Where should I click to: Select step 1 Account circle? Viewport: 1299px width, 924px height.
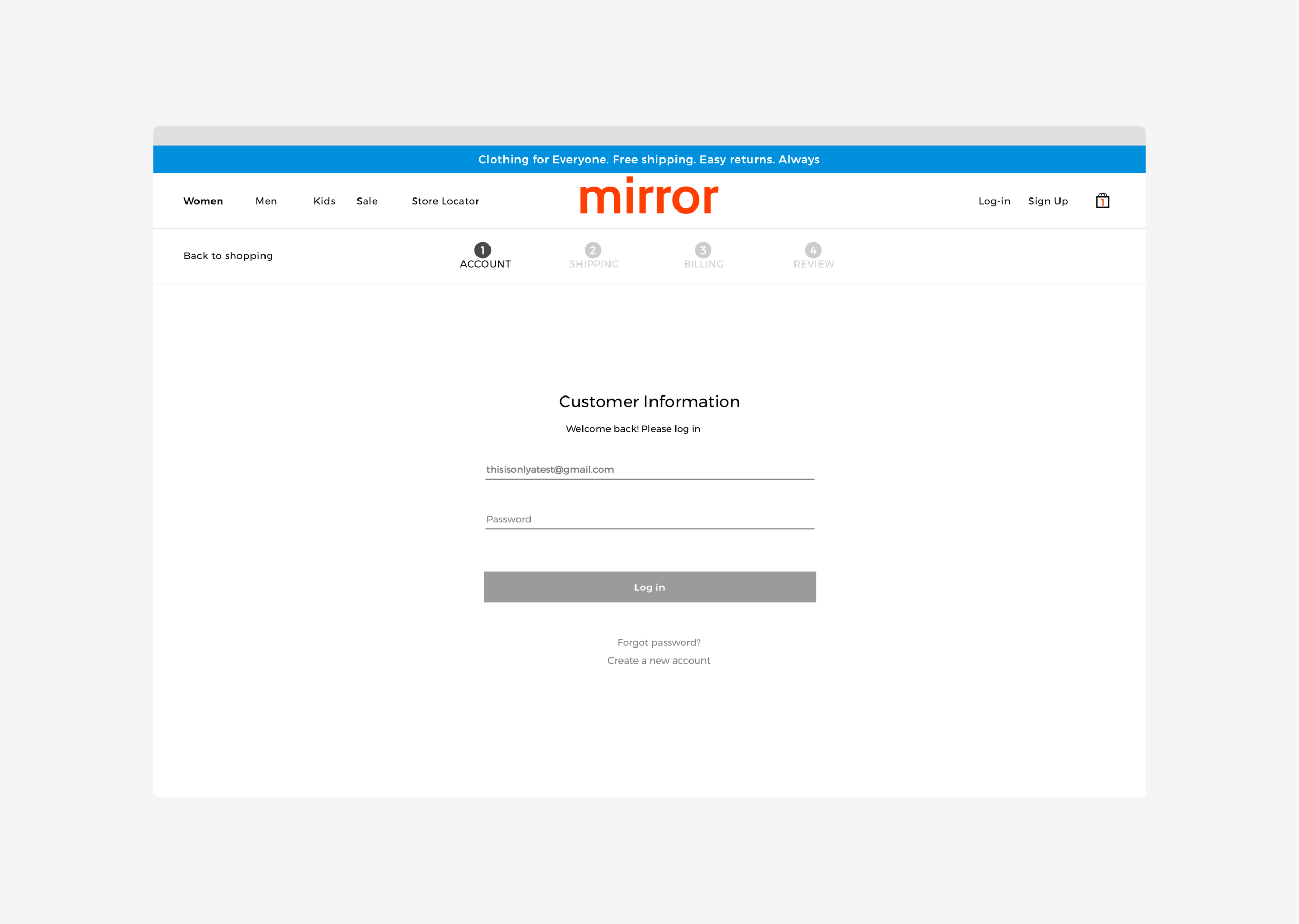click(x=482, y=250)
